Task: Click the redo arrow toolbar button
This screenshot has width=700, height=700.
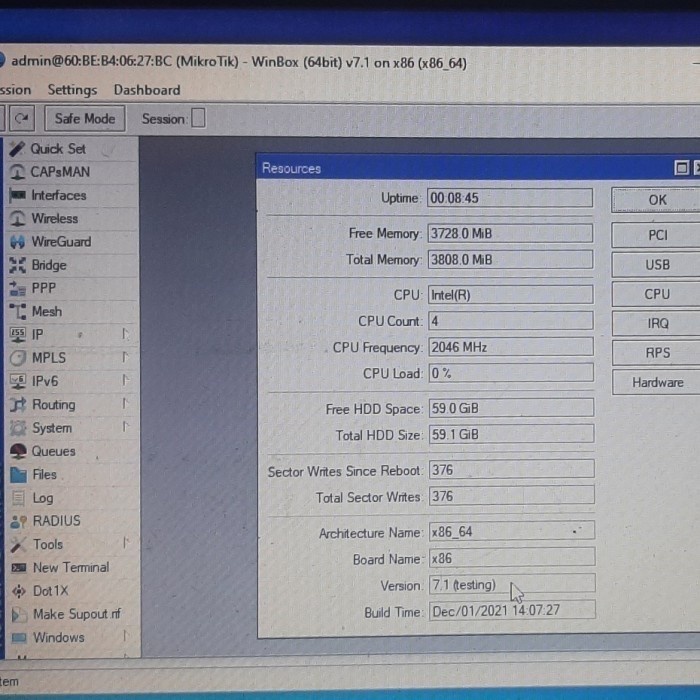Action: pyautogui.click(x=21, y=118)
